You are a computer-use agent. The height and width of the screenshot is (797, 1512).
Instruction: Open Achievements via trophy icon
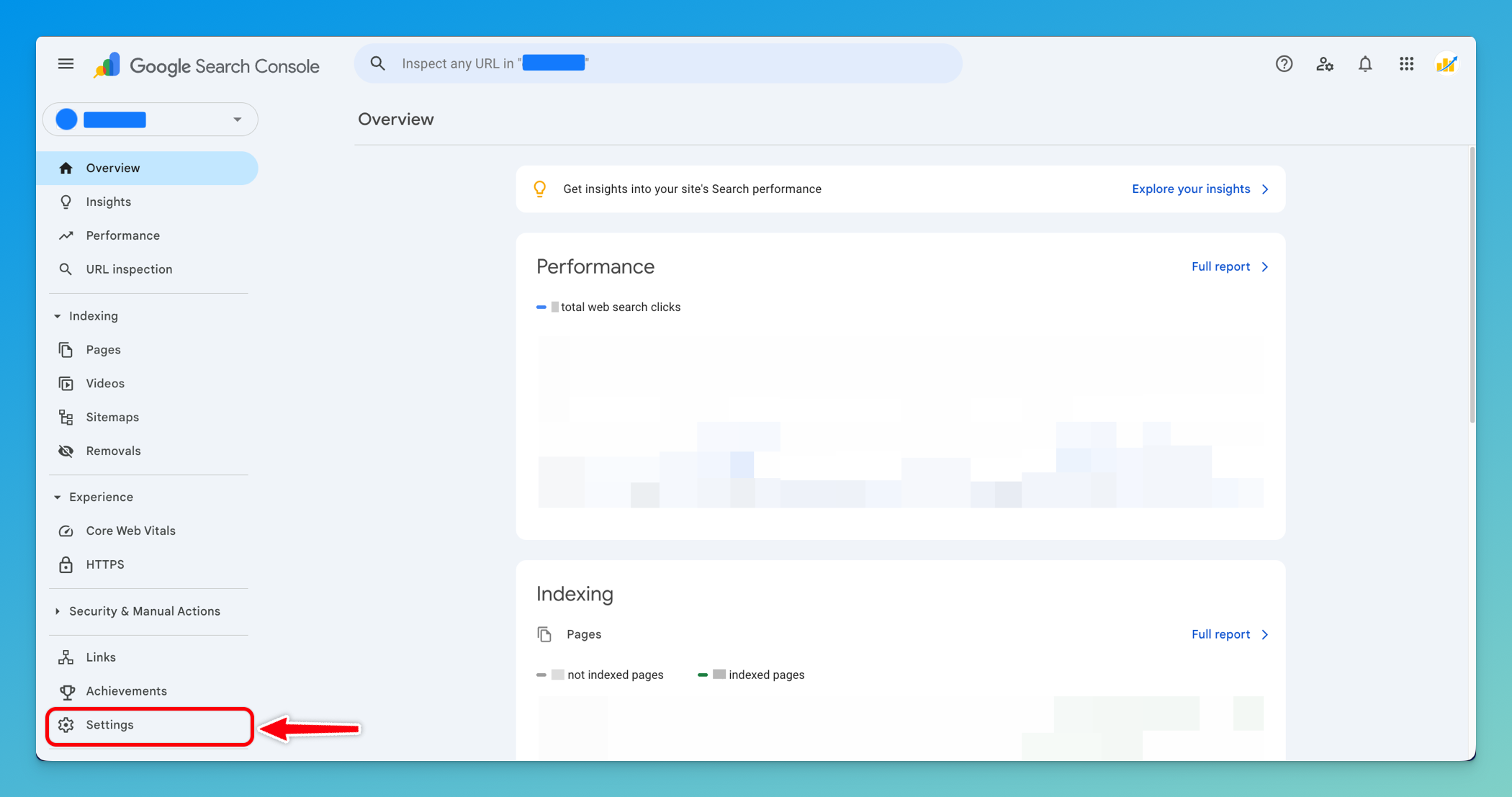pos(66,691)
